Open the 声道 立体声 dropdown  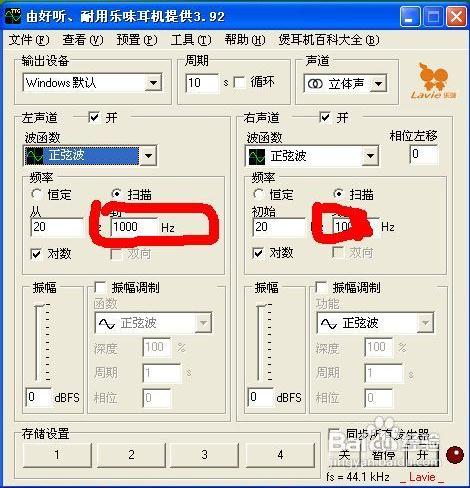(x=379, y=84)
